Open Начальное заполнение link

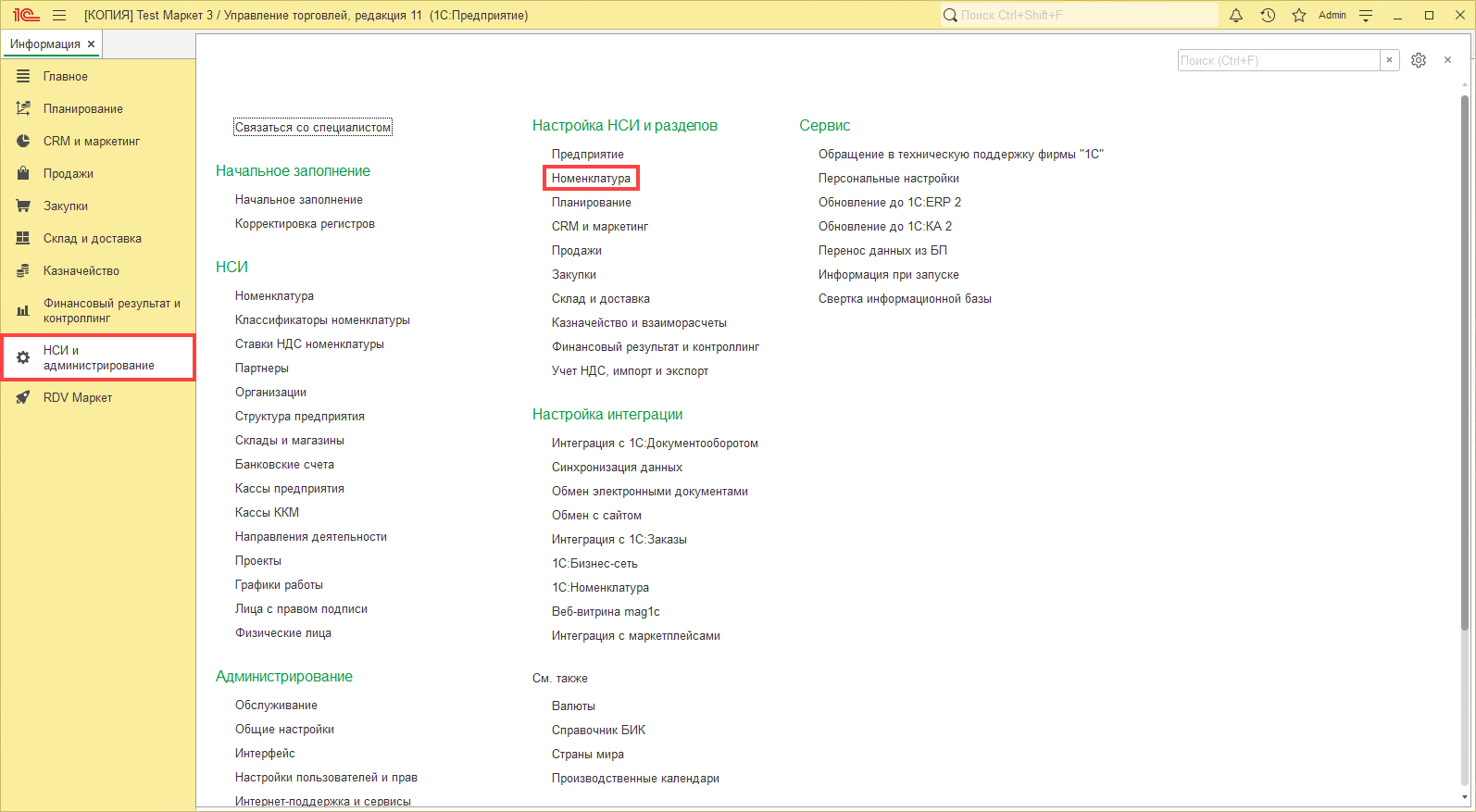(299, 200)
